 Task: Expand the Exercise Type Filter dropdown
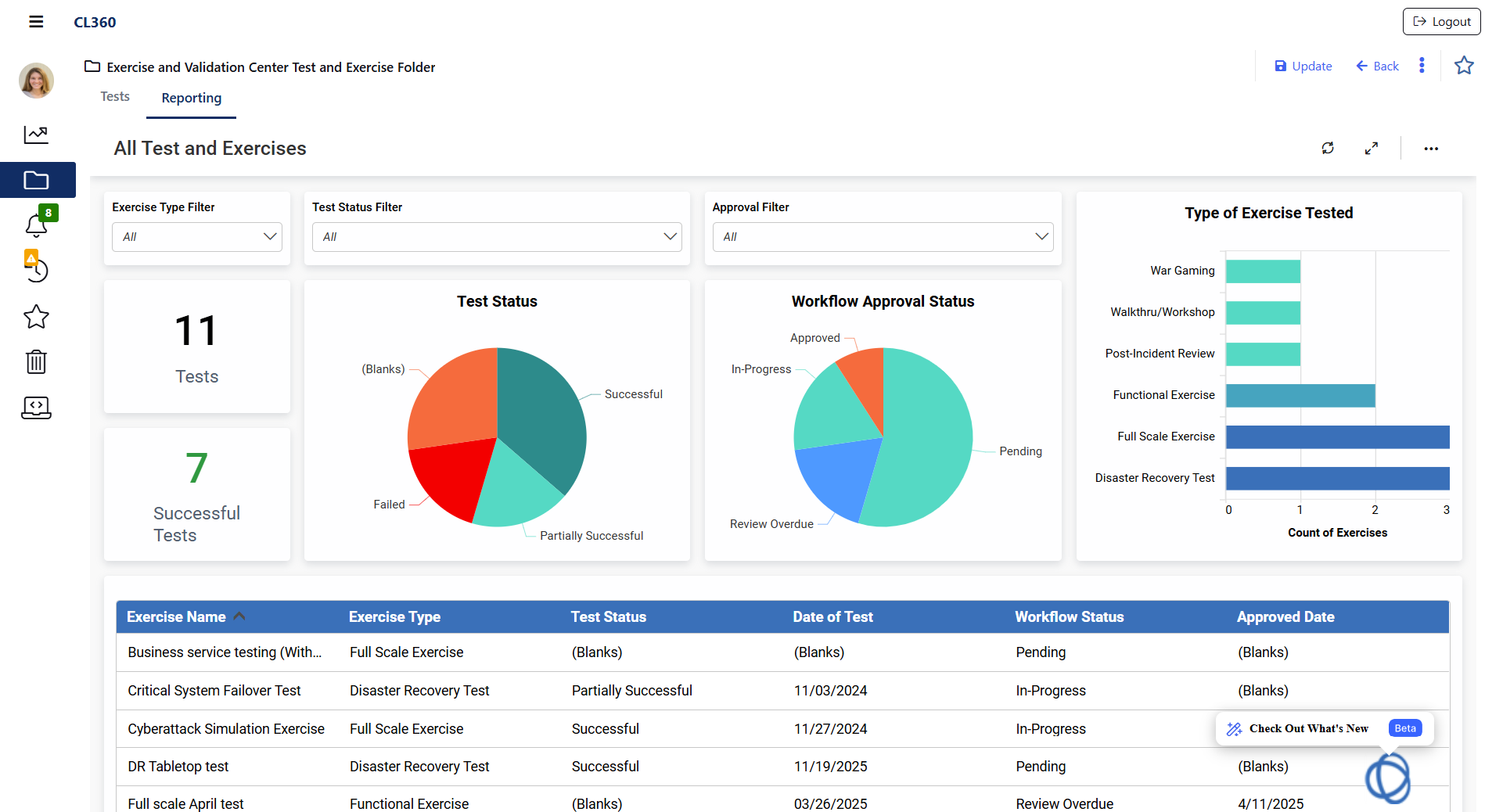coord(197,237)
